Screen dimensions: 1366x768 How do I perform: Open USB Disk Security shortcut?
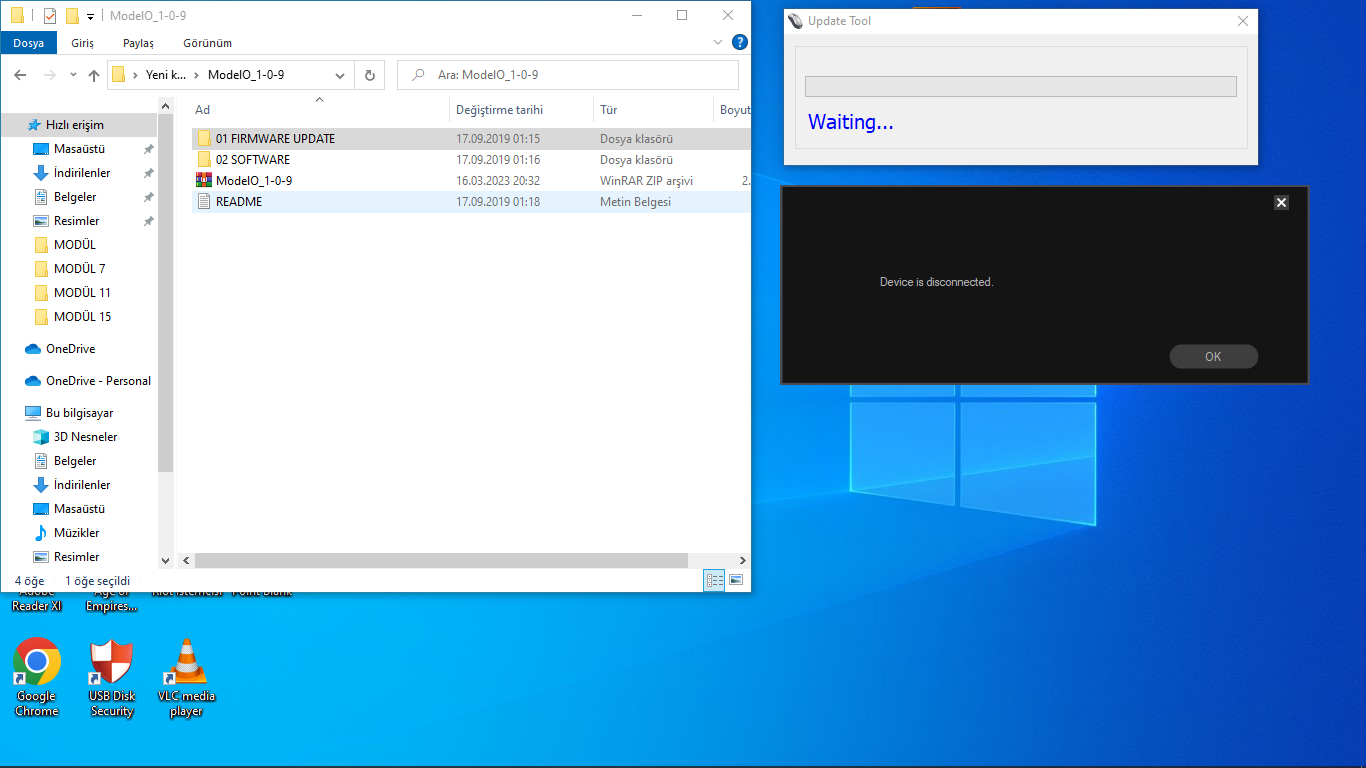tap(111, 662)
